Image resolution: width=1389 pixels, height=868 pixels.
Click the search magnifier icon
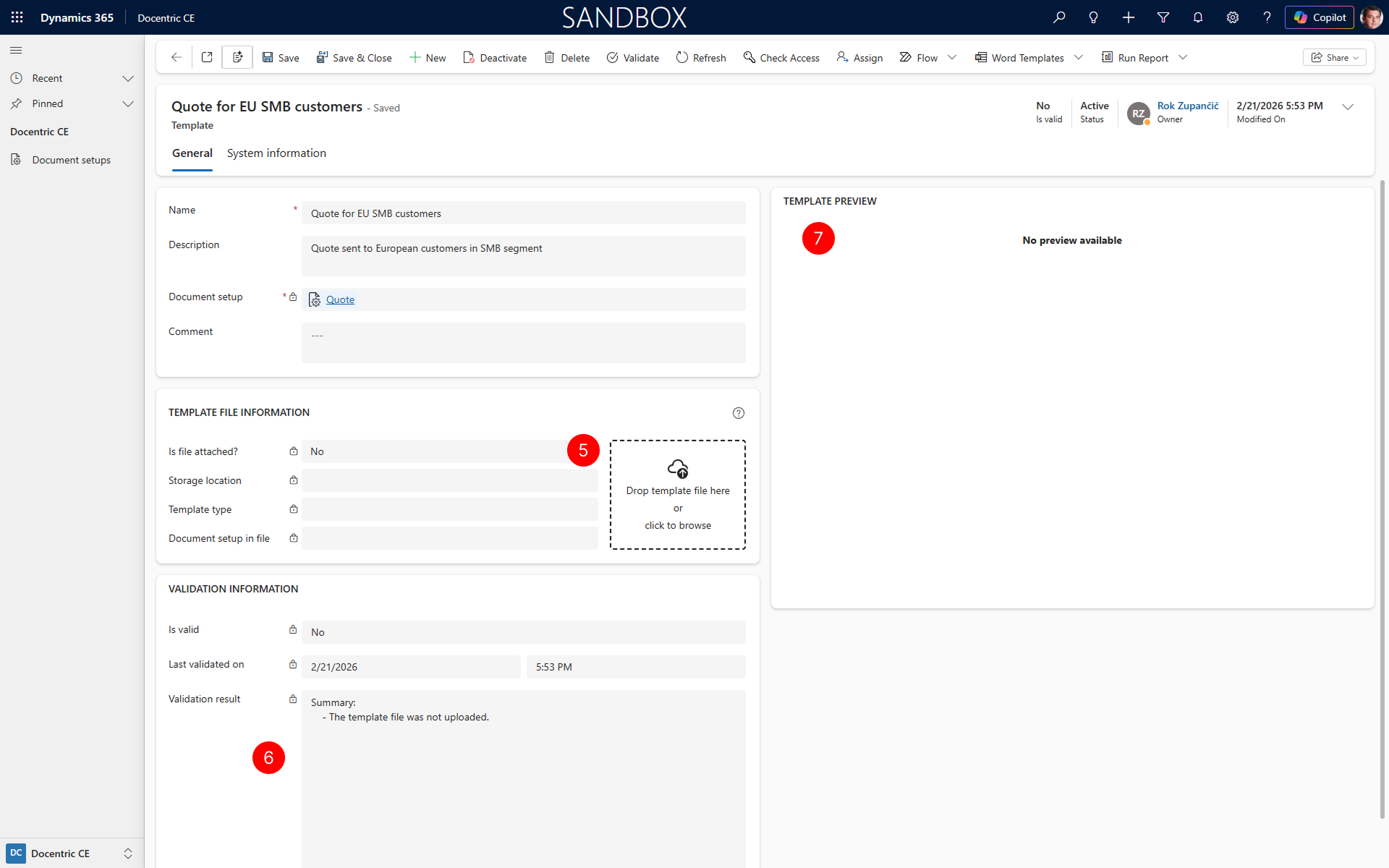(x=1059, y=17)
